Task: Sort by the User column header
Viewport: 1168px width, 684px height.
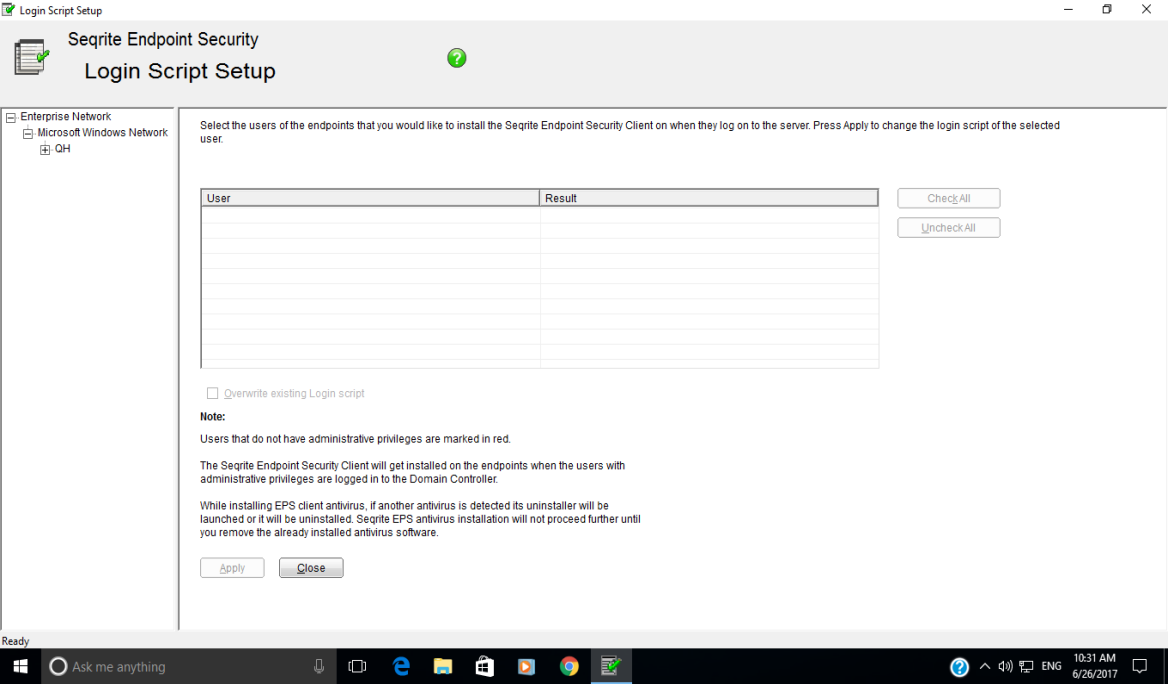Action: pos(370,198)
